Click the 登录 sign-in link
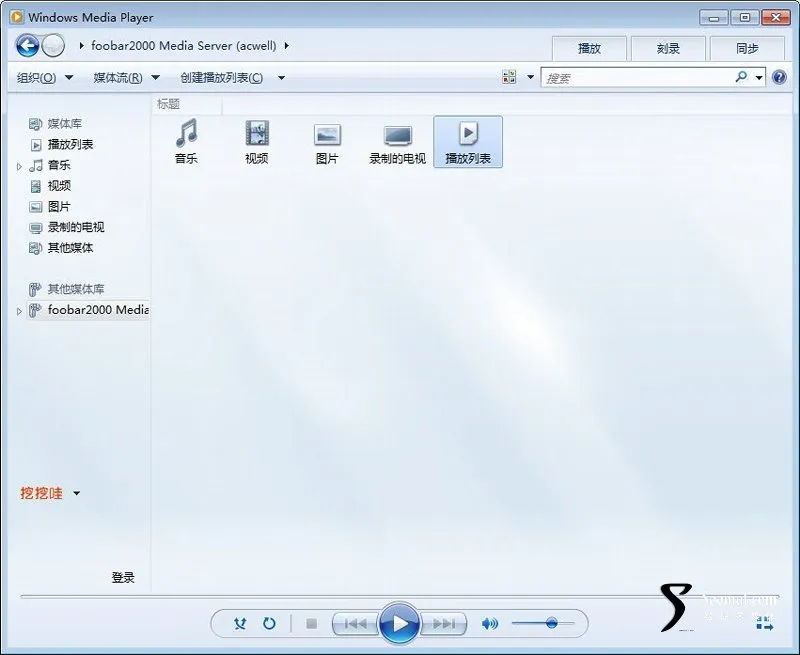This screenshot has width=800, height=655. coord(123,577)
